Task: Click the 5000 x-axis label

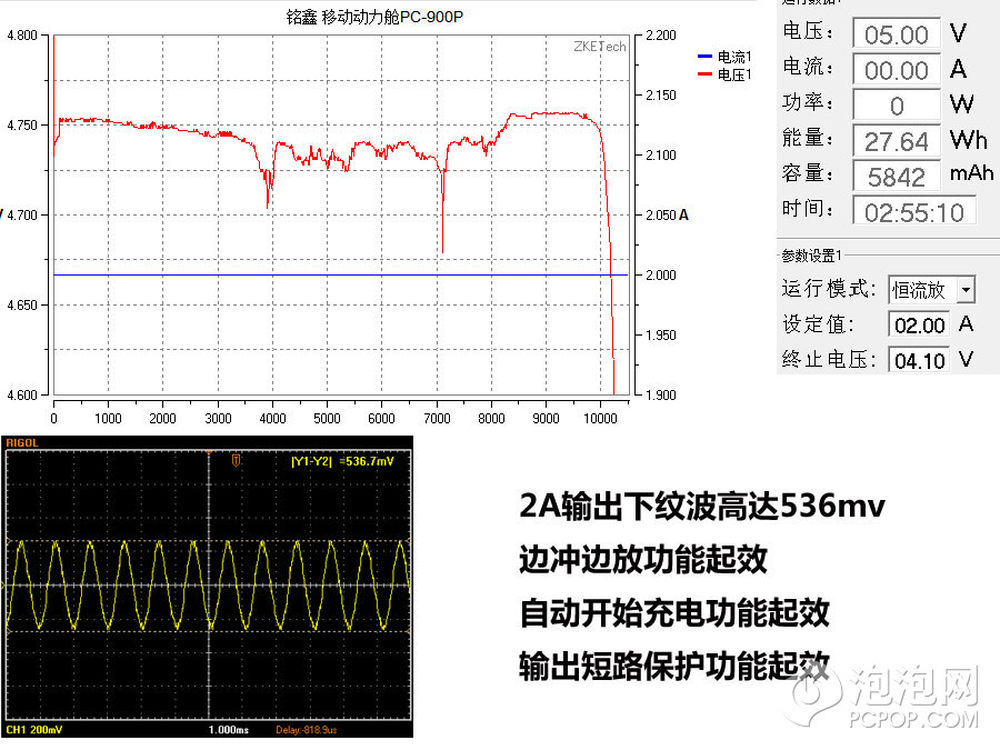Action: point(327,418)
